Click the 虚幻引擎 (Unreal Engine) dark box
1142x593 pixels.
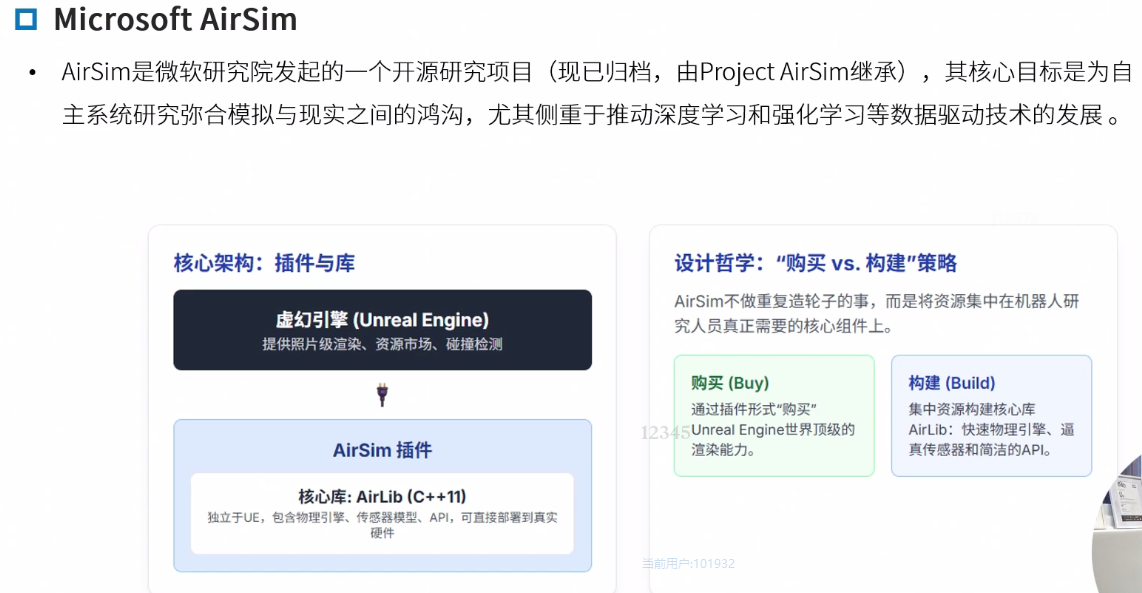[x=382, y=330]
